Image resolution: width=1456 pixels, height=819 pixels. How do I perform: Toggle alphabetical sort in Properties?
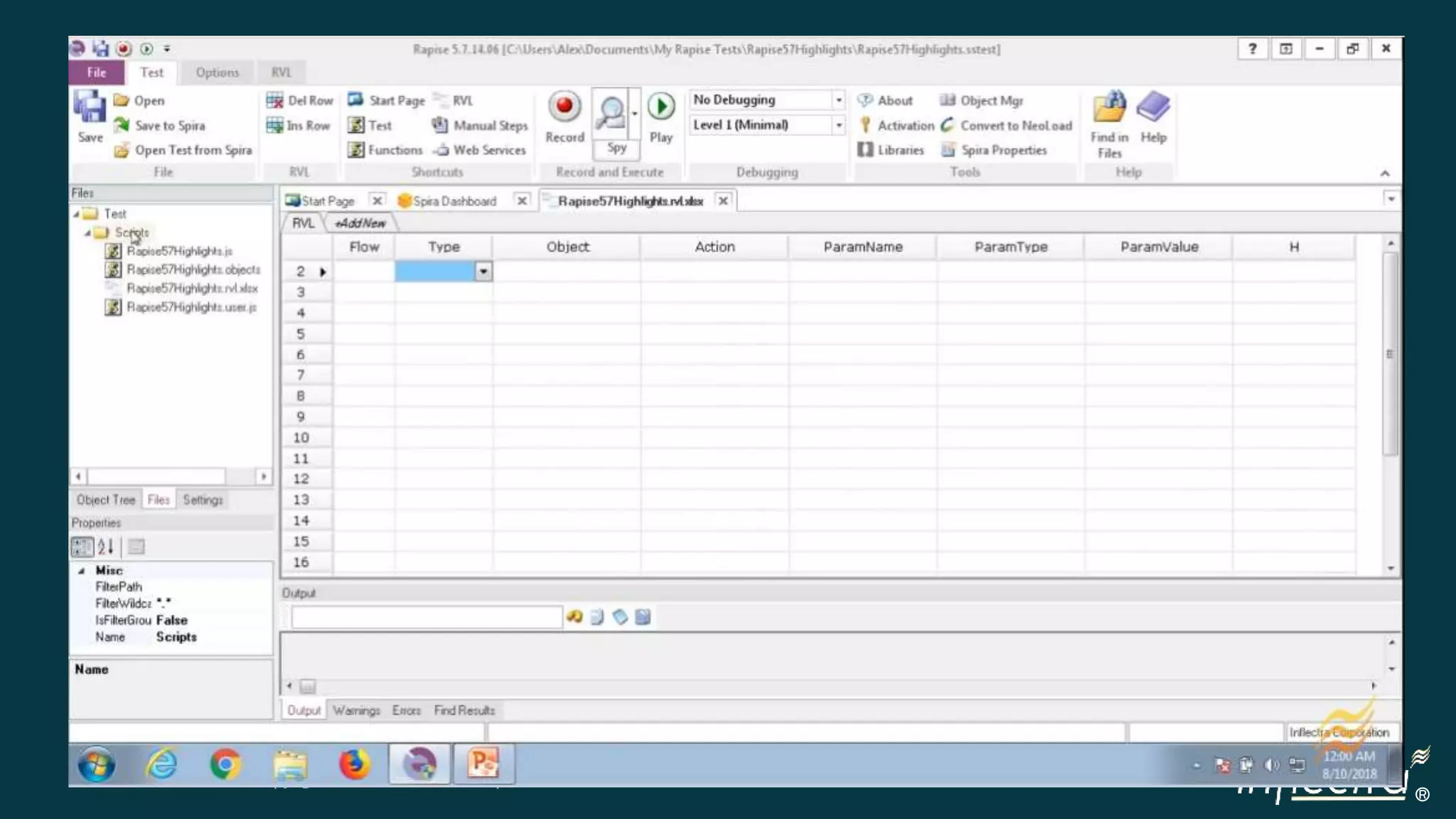tap(106, 547)
